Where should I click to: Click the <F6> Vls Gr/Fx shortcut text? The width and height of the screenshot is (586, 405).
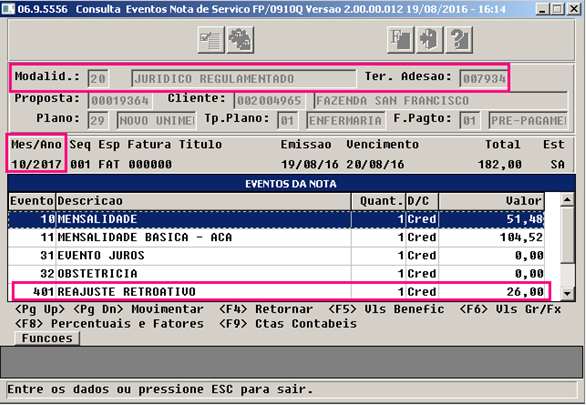pyautogui.click(x=511, y=309)
